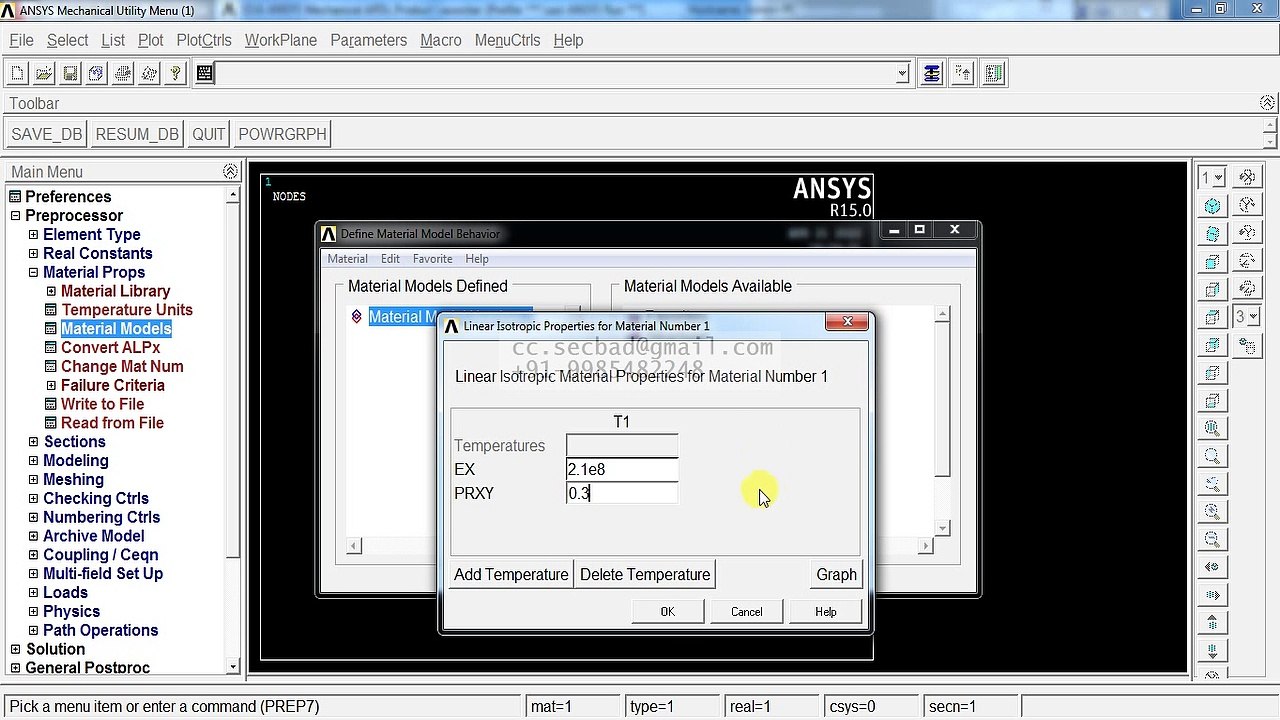This screenshot has height=720, width=1280.
Task: Select the Write to File tree item
Action: point(103,404)
